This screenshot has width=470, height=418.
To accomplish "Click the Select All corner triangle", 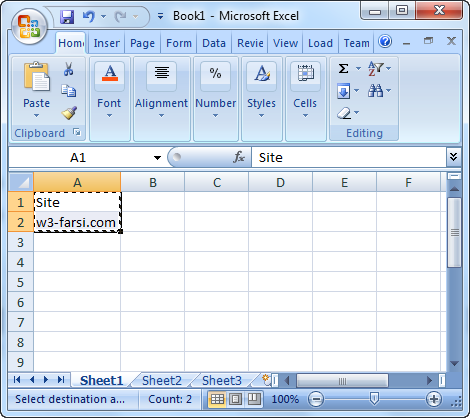I will 21,182.
